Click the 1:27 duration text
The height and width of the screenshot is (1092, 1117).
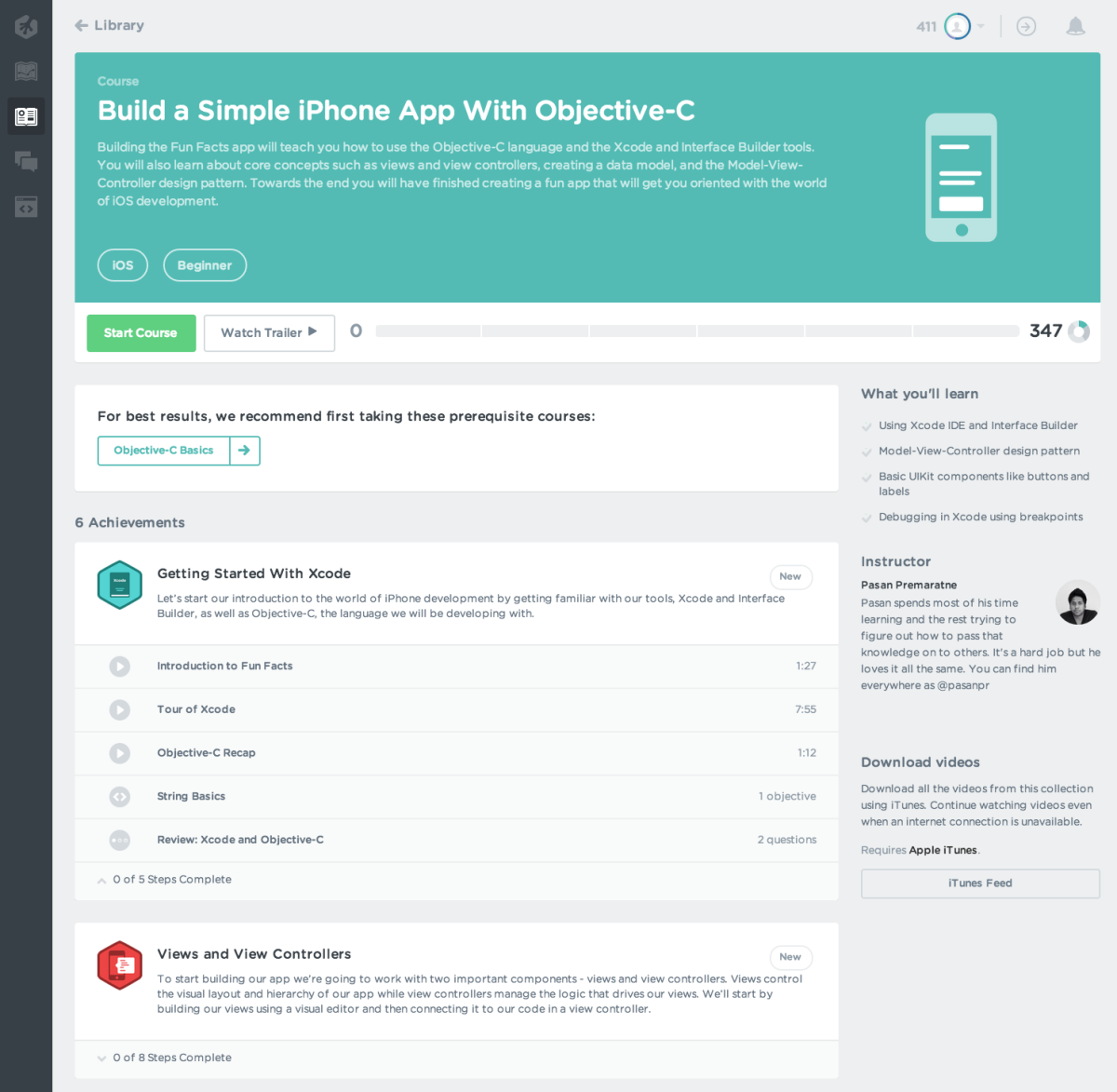[x=806, y=667]
